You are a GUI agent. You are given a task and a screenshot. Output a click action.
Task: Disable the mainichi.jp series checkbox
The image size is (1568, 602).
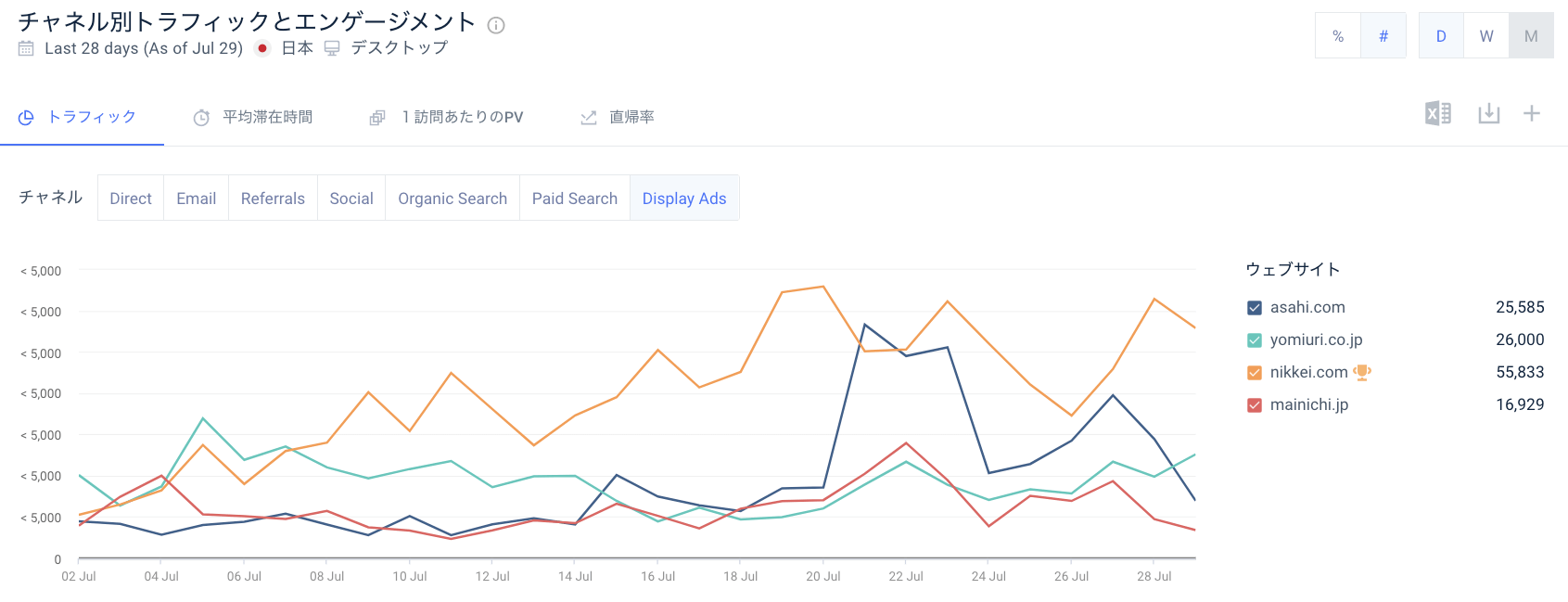pyautogui.click(x=1255, y=405)
